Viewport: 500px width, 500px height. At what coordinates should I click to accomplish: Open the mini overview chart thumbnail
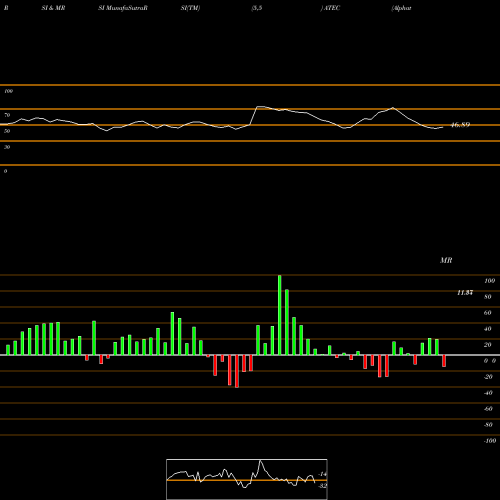(247, 479)
